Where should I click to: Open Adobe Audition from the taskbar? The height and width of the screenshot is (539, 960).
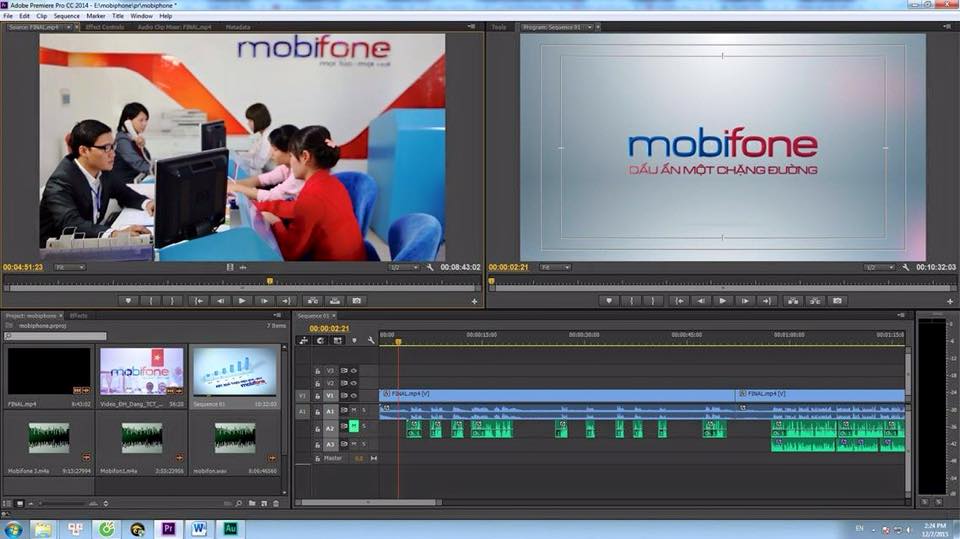coord(229,528)
